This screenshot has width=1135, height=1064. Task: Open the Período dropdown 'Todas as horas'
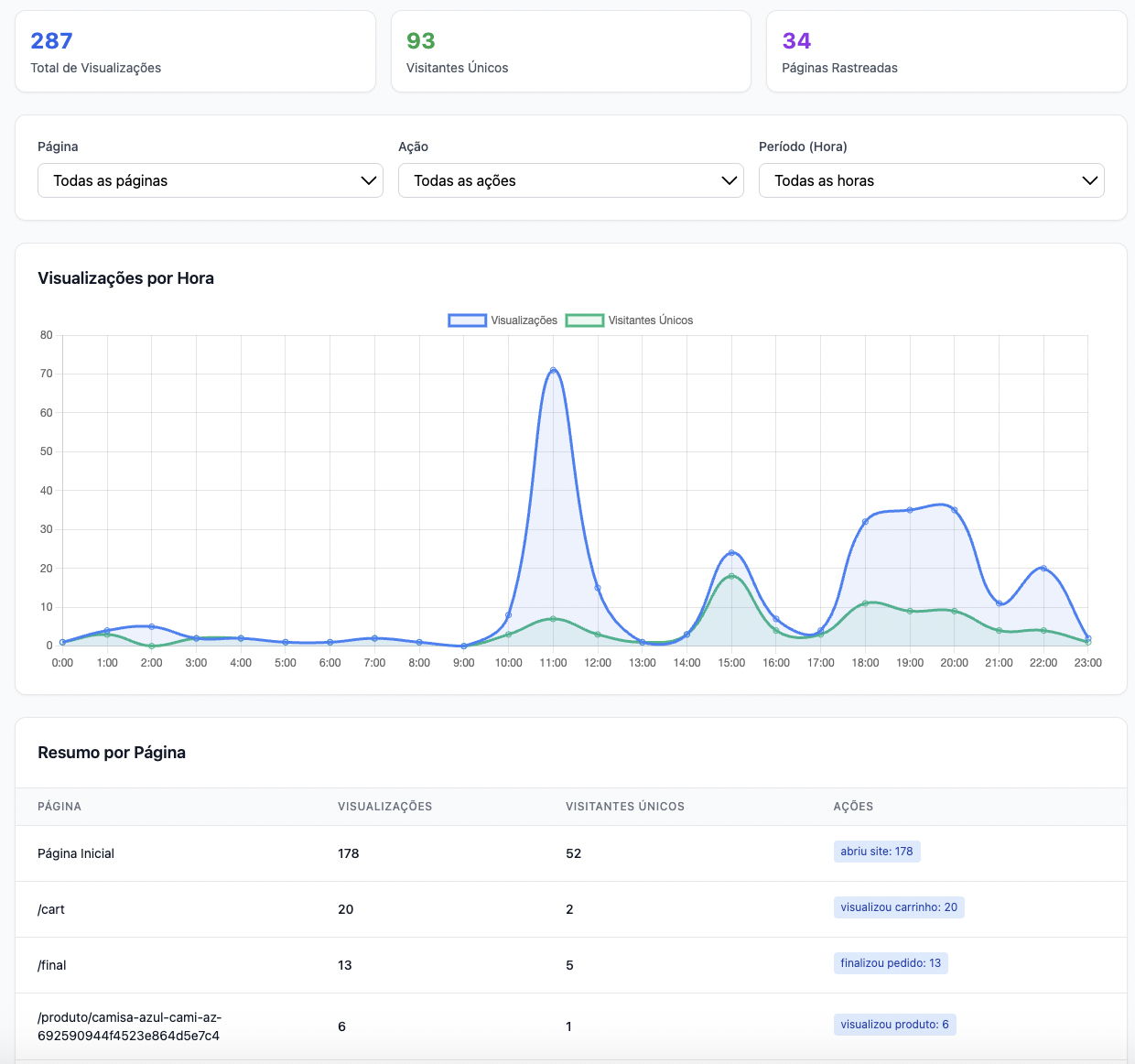coord(932,180)
